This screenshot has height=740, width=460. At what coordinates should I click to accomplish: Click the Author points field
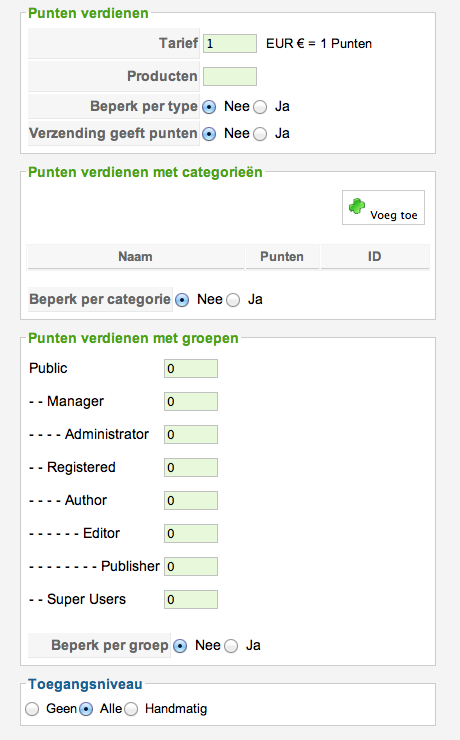point(191,501)
